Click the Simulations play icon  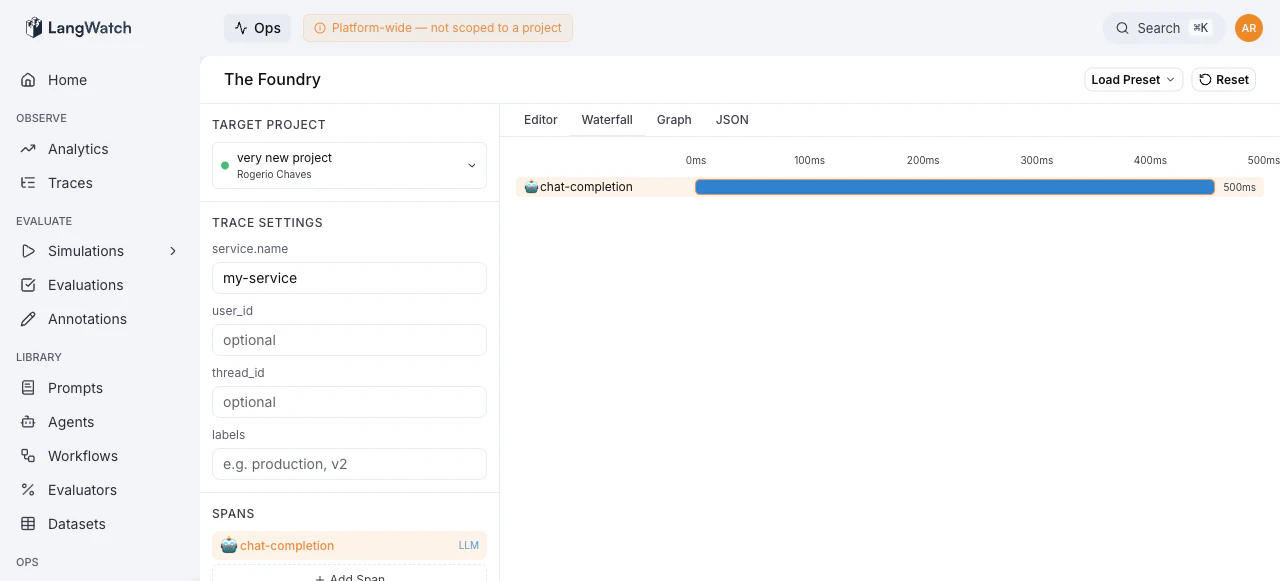tap(28, 251)
